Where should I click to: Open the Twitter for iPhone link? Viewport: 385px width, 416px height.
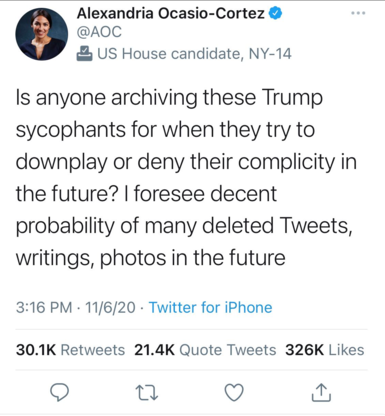(210, 307)
